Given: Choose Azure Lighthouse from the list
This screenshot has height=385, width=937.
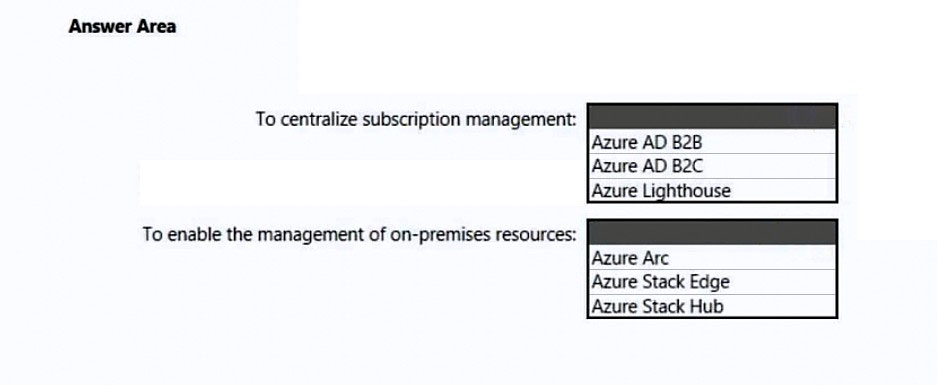Looking at the screenshot, I should (x=712, y=190).
